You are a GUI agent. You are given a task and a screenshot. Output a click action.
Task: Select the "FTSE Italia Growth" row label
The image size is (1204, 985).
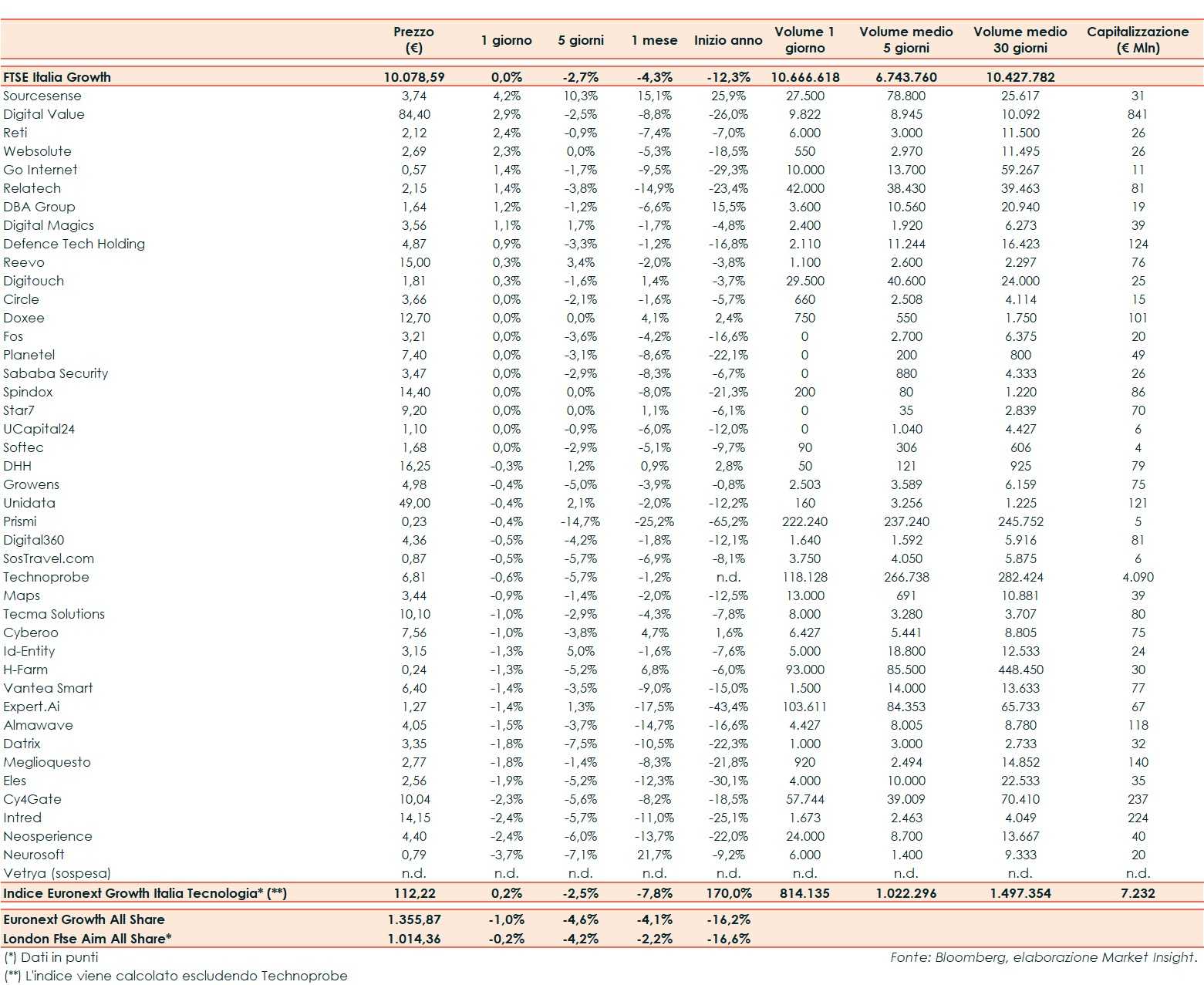click(x=57, y=77)
